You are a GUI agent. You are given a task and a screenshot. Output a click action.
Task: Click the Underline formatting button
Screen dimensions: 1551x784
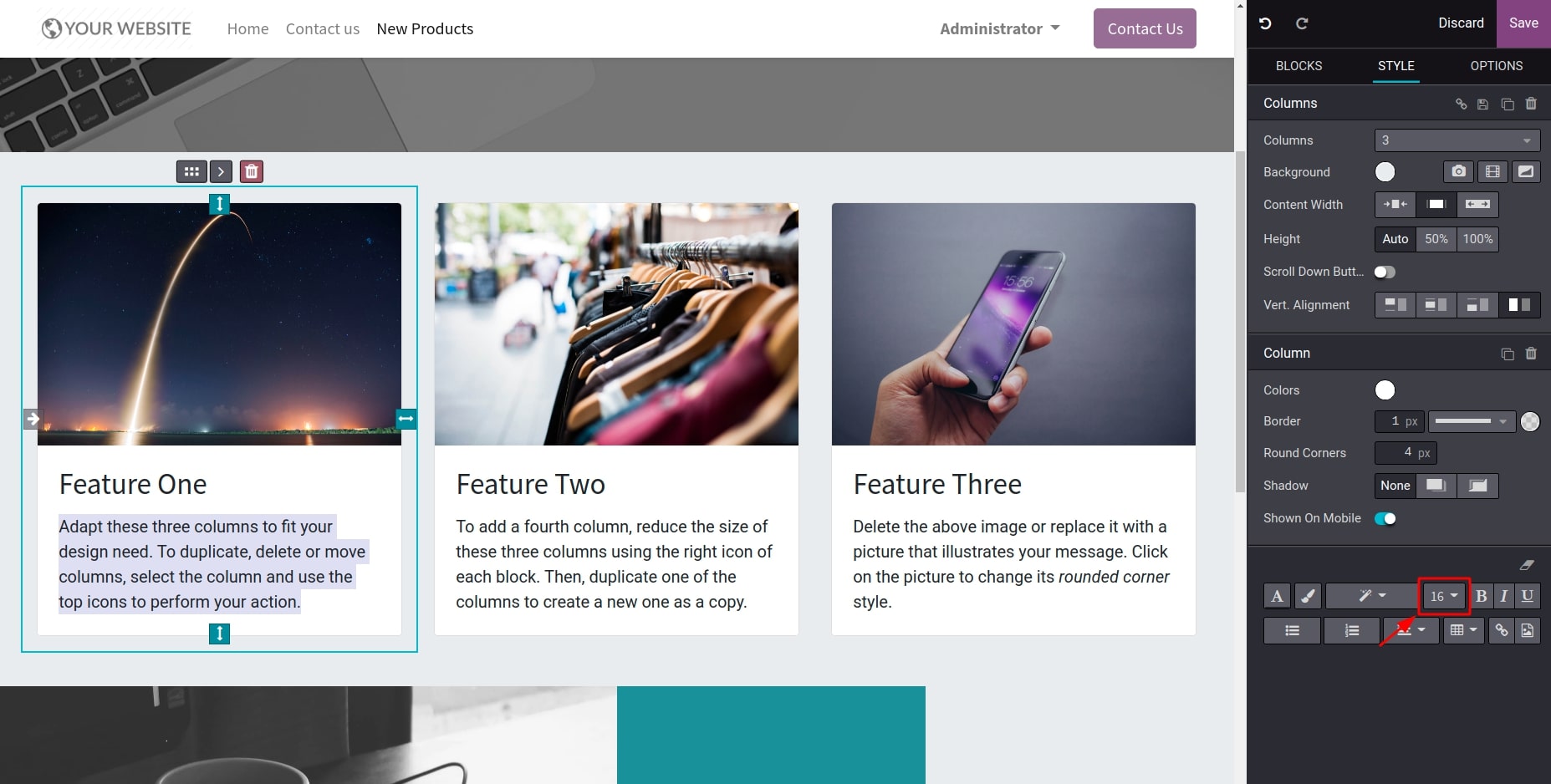(1527, 596)
